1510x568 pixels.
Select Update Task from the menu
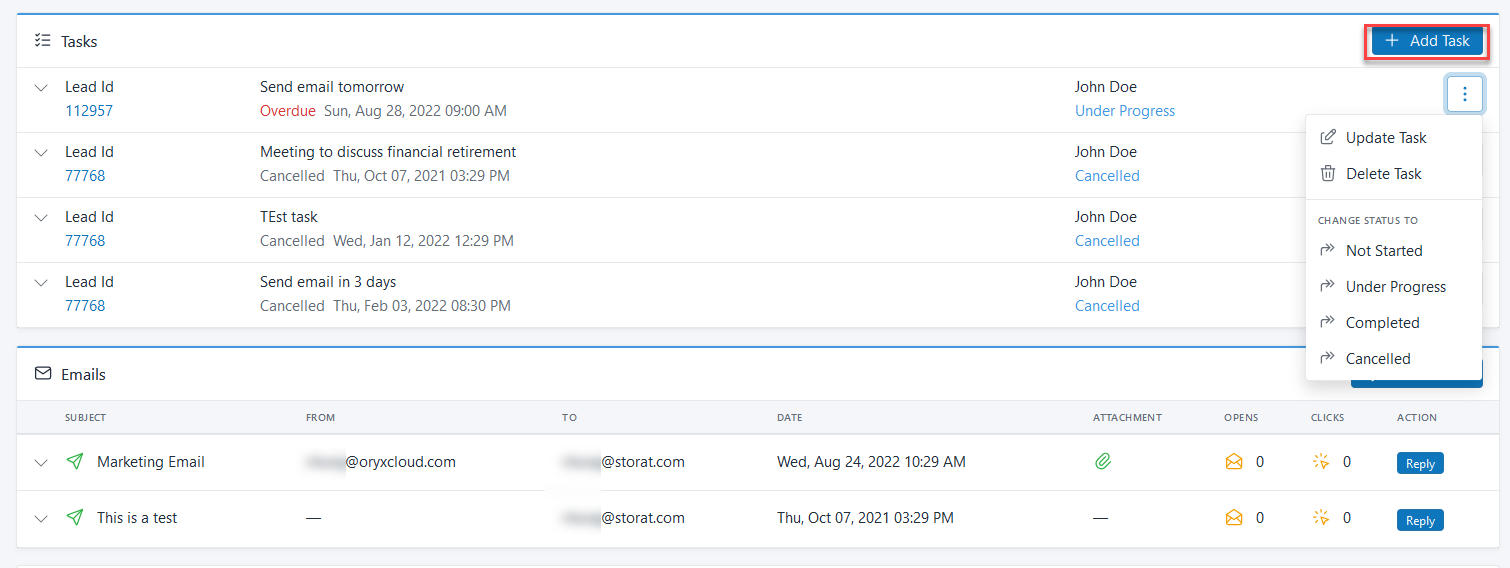click(1385, 138)
